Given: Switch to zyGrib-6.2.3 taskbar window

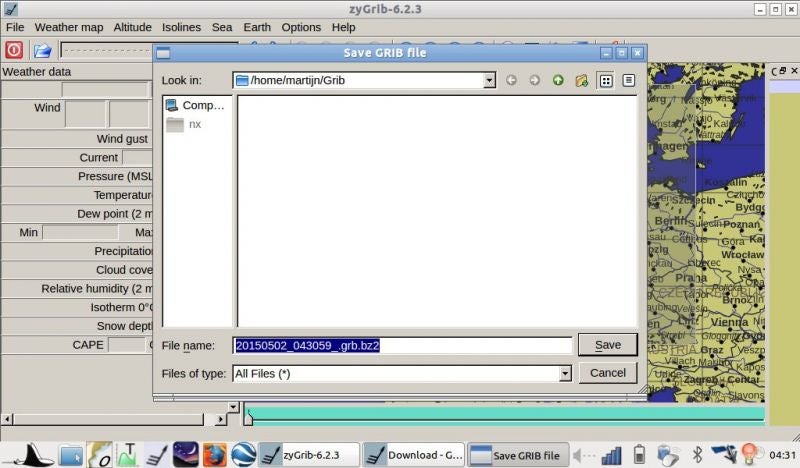Looking at the screenshot, I should pyautogui.click(x=309, y=455).
